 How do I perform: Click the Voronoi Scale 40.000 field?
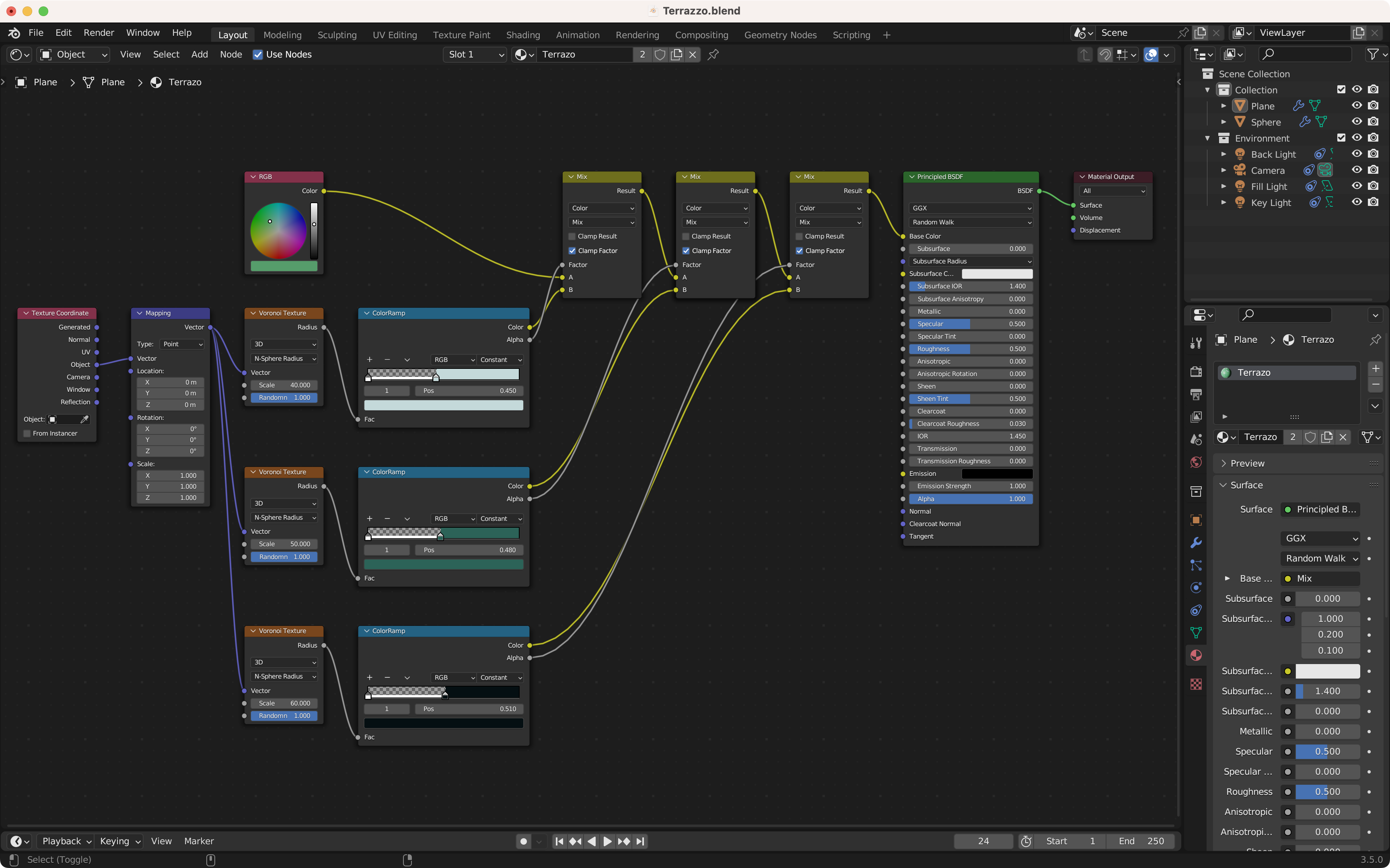point(284,385)
